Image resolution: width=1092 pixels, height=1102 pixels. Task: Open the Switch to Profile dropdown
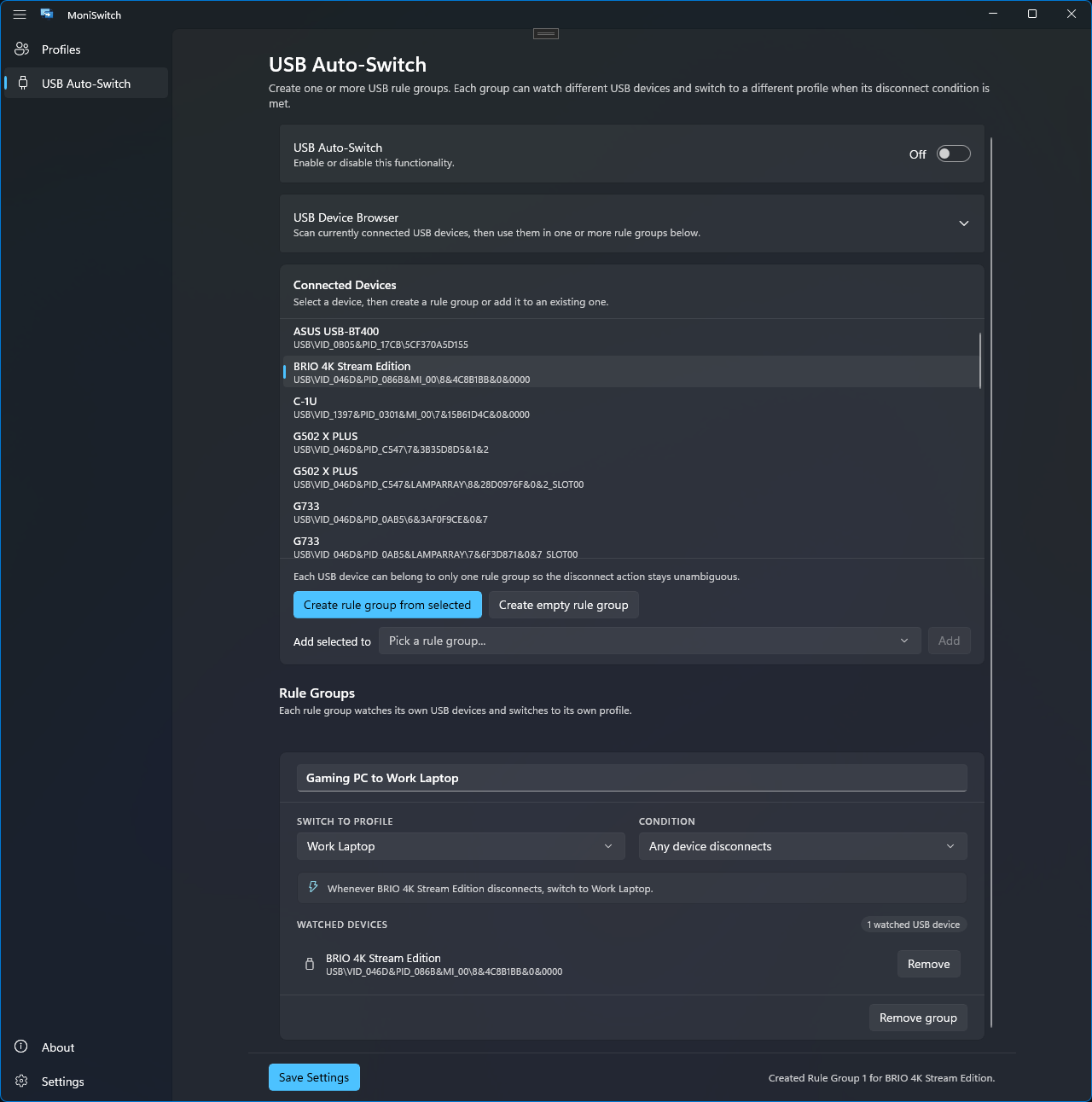point(459,846)
